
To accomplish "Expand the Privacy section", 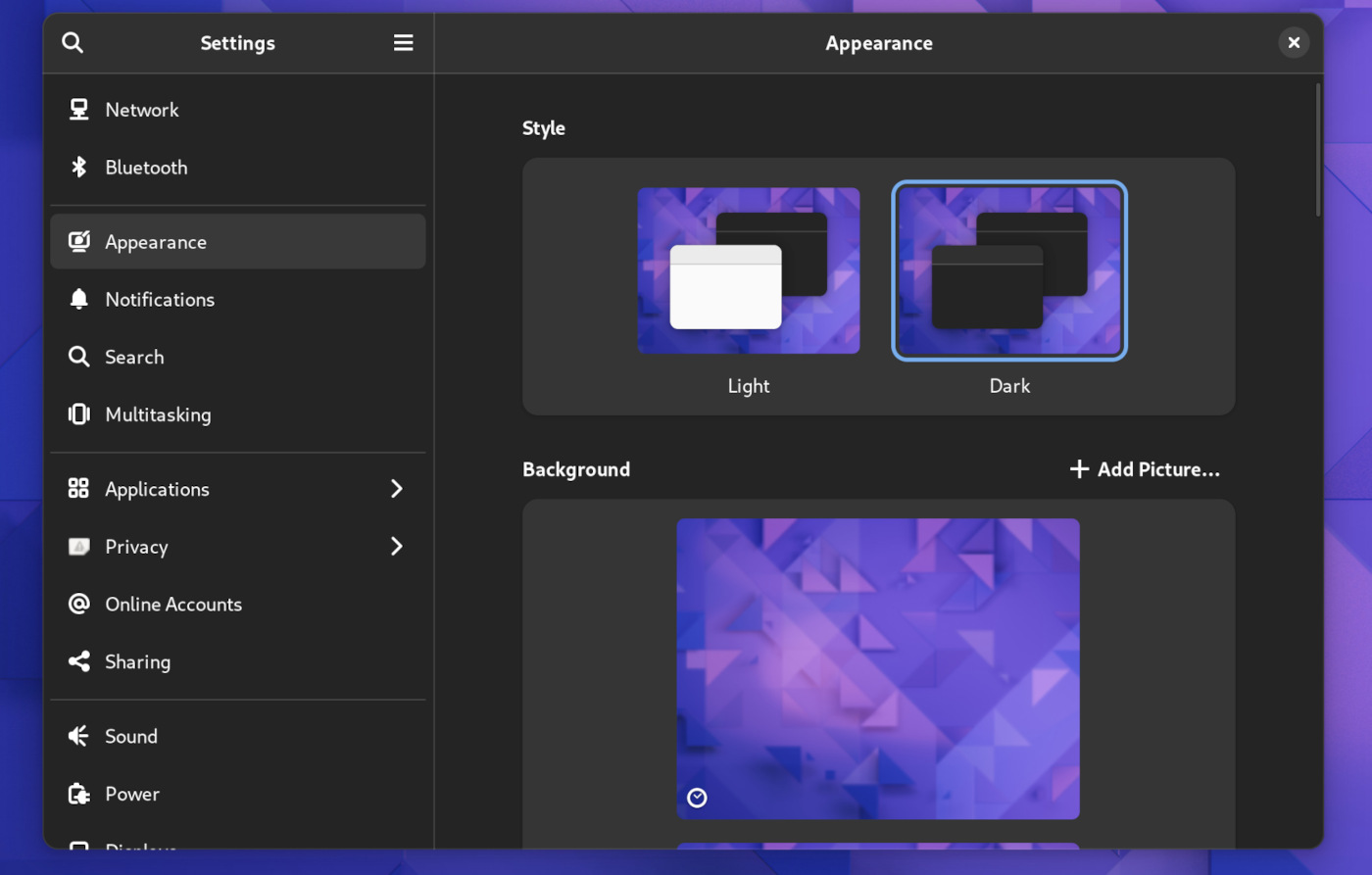I will pos(397,546).
